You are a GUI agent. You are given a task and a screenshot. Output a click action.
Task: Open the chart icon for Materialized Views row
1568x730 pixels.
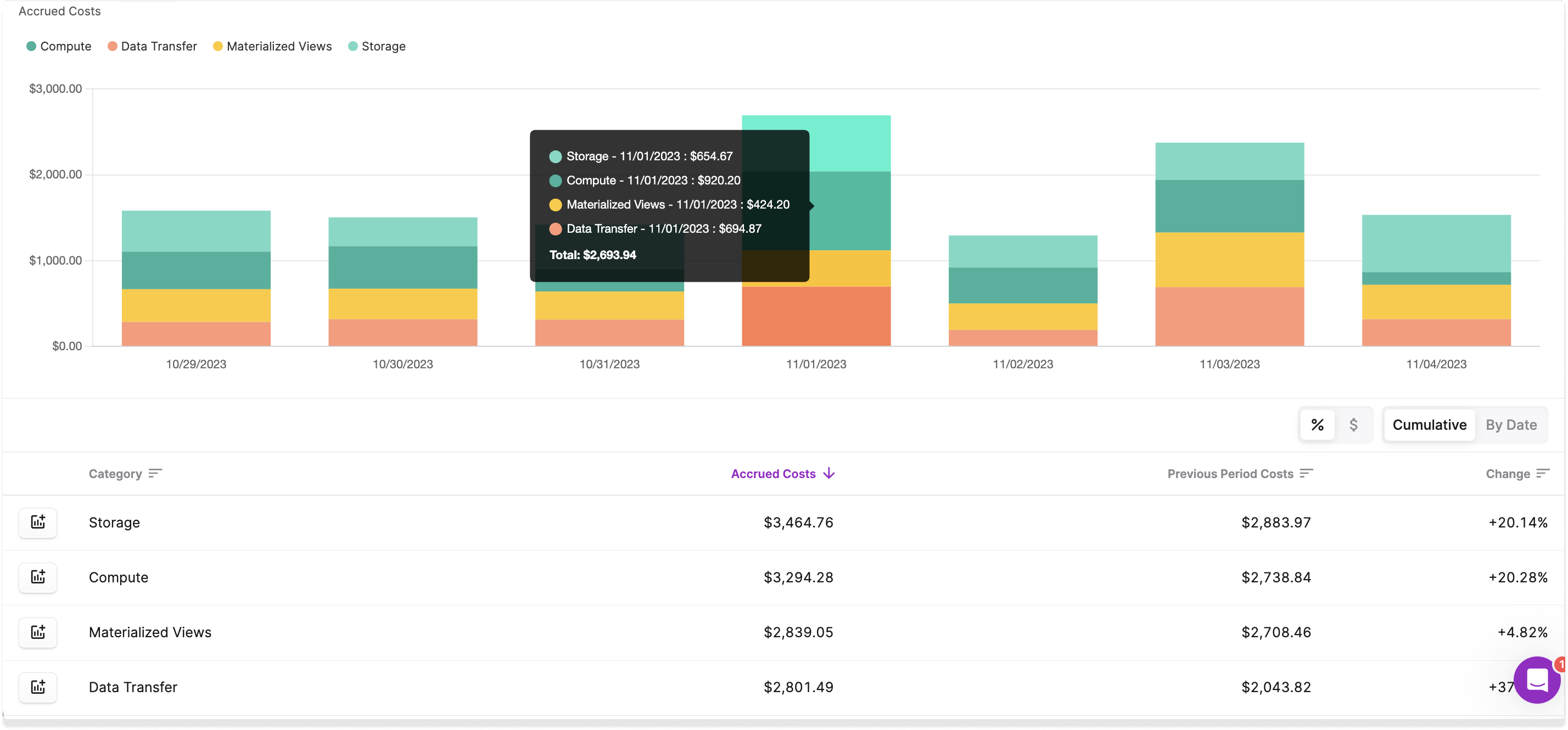tap(38, 632)
